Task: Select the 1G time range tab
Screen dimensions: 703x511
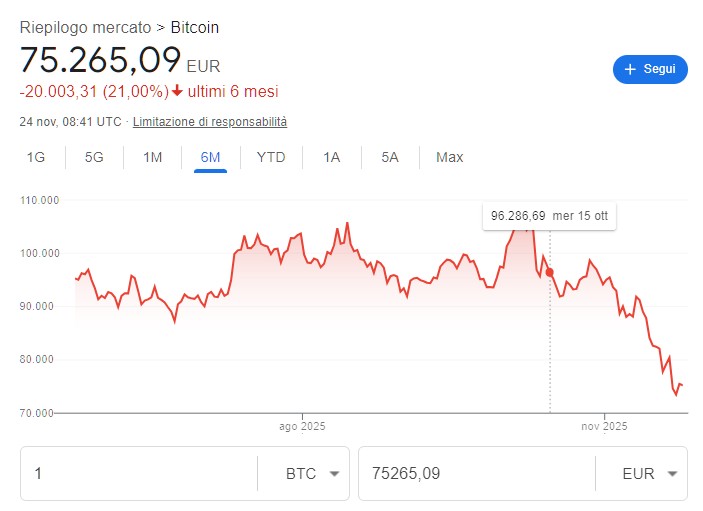Action: coord(36,157)
